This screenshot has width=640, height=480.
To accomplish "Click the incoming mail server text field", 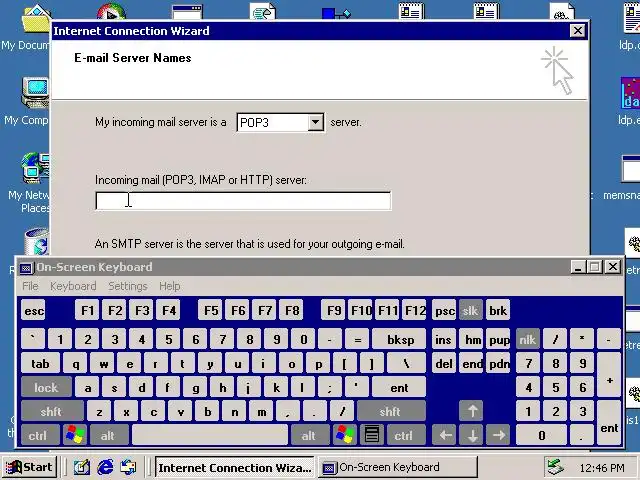I will [243, 201].
